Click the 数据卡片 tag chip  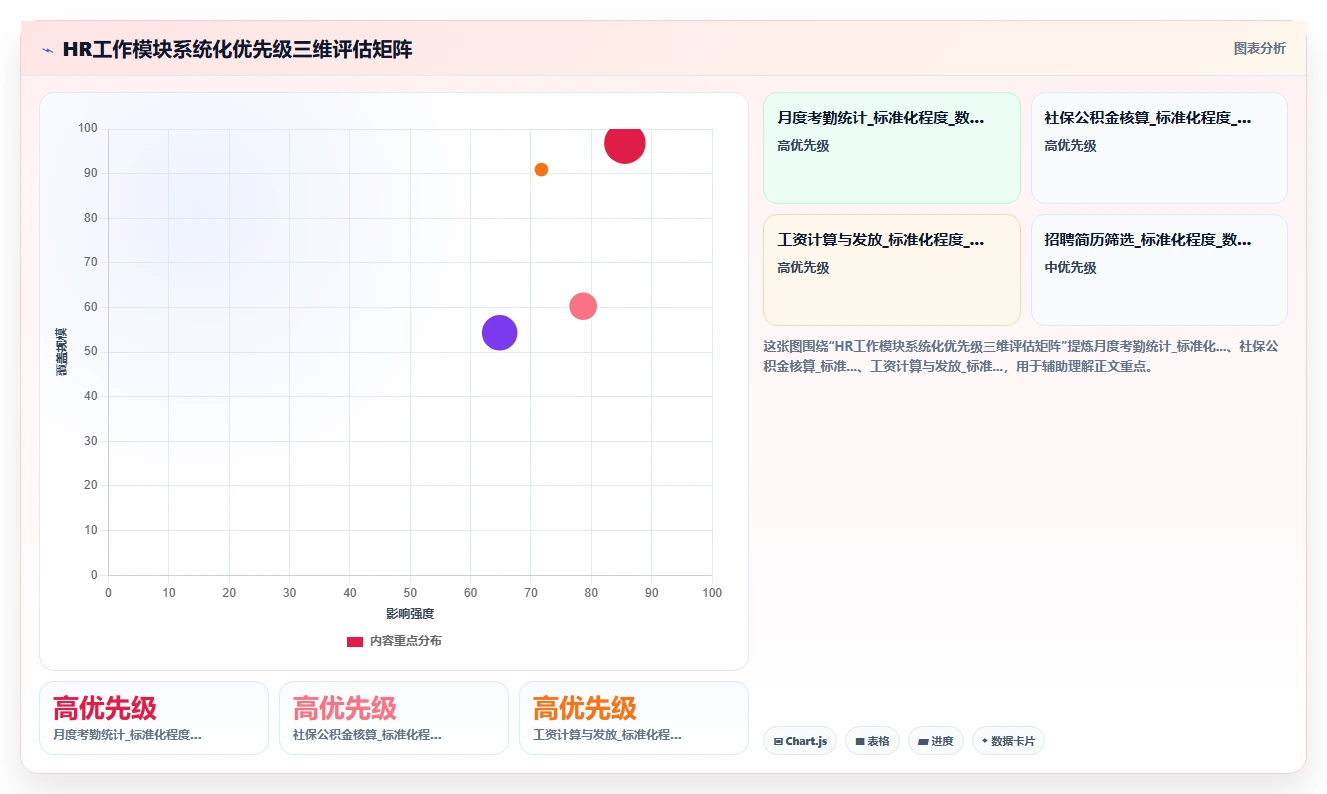click(x=1008, y=741)
